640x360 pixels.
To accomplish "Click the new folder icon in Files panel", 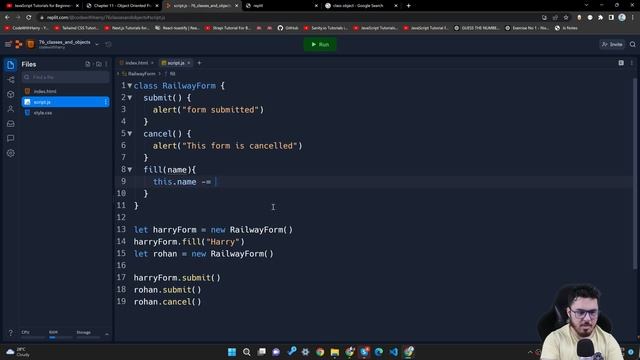I will tap(98, 64).
